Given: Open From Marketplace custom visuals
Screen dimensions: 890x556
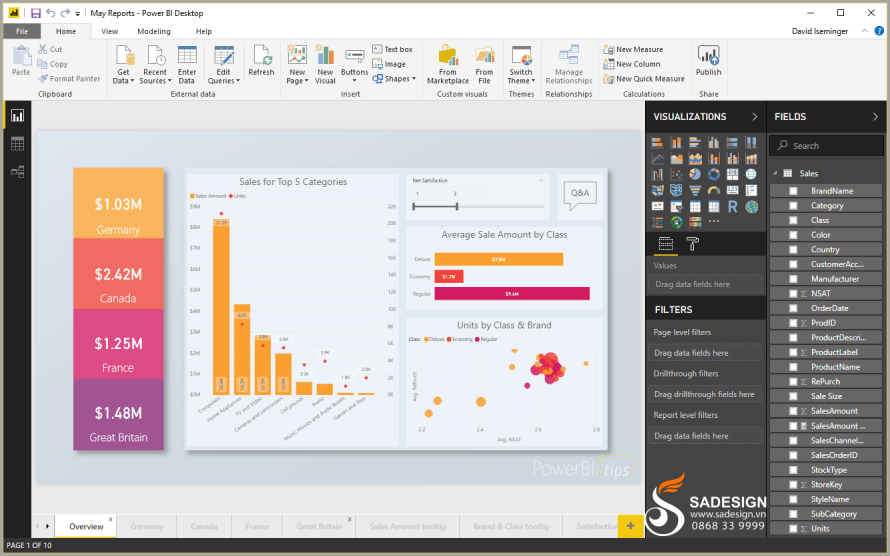Looking at the screenshot, I should [448, 65].
